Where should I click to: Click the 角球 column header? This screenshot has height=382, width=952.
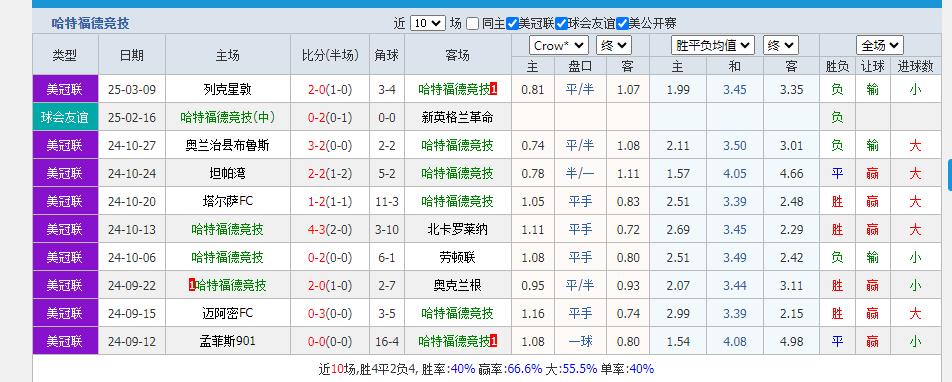[387, 55]
